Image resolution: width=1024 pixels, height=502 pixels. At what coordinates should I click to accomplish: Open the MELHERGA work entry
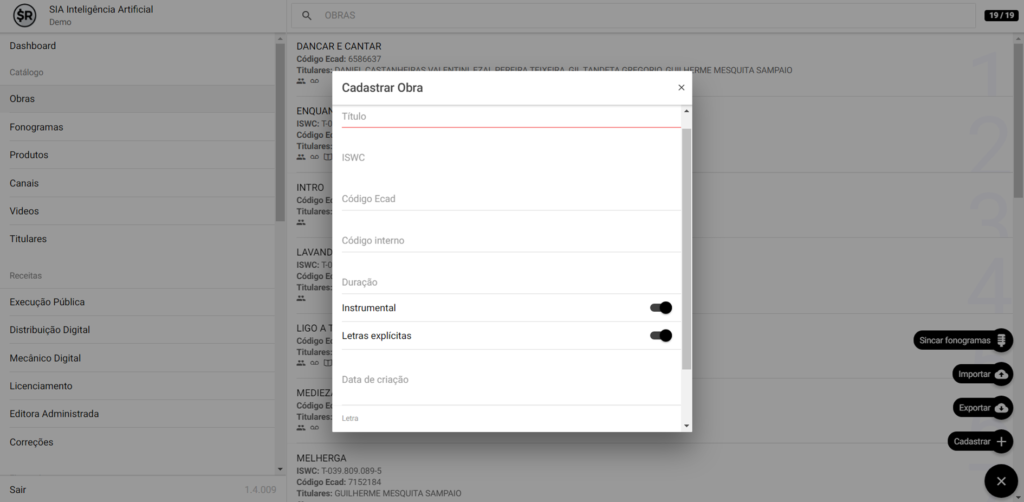point(321,458)
